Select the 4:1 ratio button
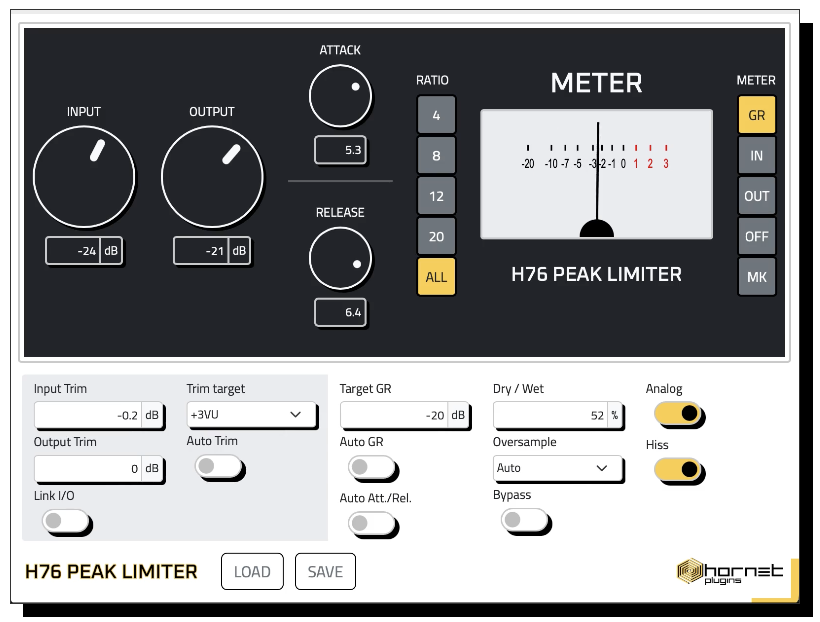The width and height of the screenshot is (820, 622). point(436,115)
